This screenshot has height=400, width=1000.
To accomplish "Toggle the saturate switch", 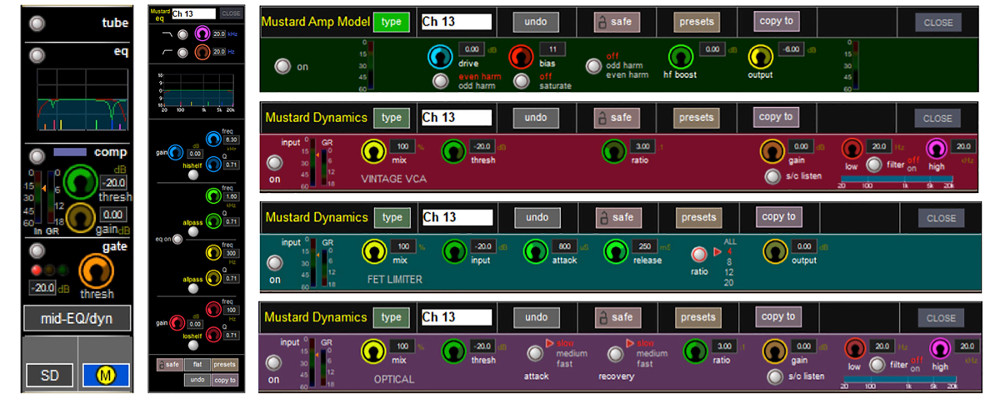I will coord(522,81).
